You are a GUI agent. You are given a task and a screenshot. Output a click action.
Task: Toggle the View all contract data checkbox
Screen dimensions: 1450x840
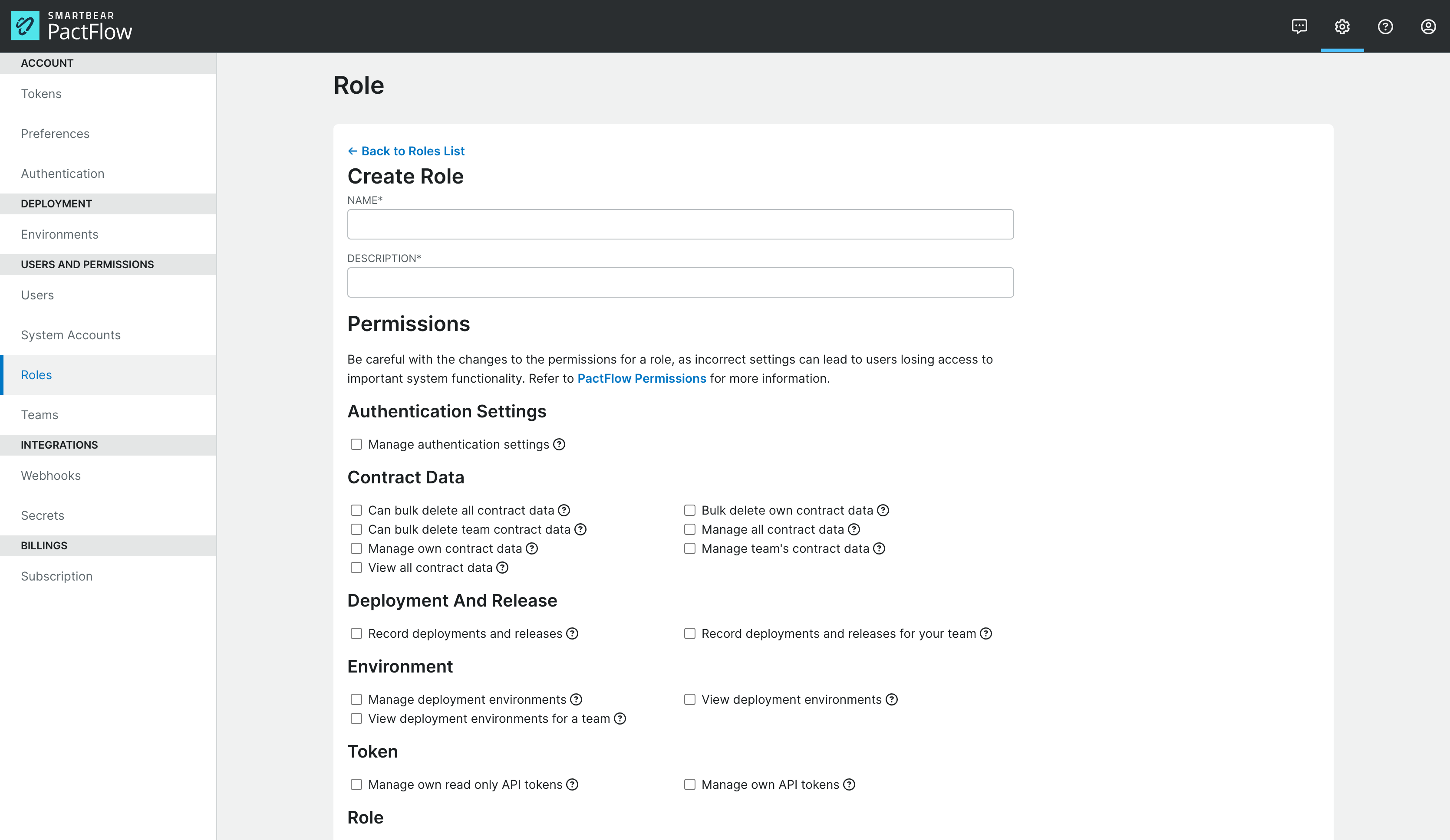(x=356, y=567)
